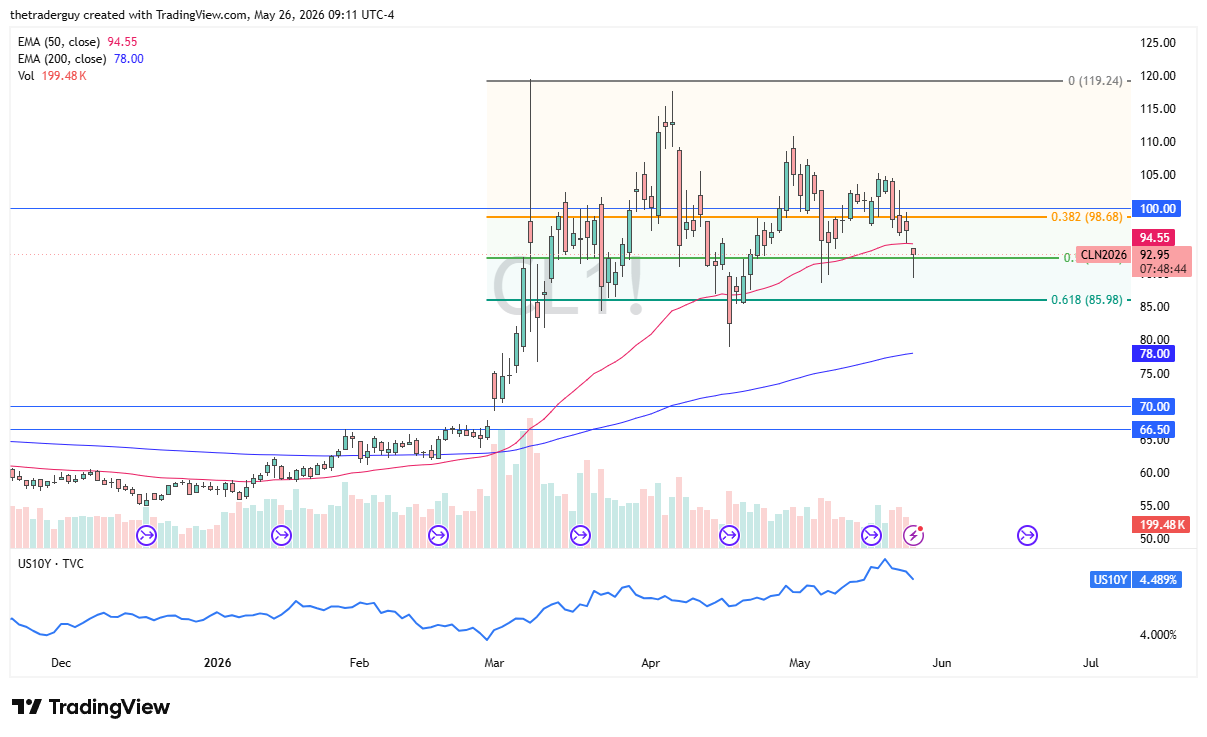
Task: Click the TradingView logo at bottom left
Action: pos(91,707)
